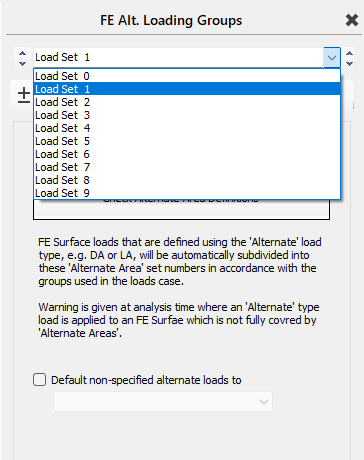
Task: Select Load Set 7 entry
Action: (187, 167)
